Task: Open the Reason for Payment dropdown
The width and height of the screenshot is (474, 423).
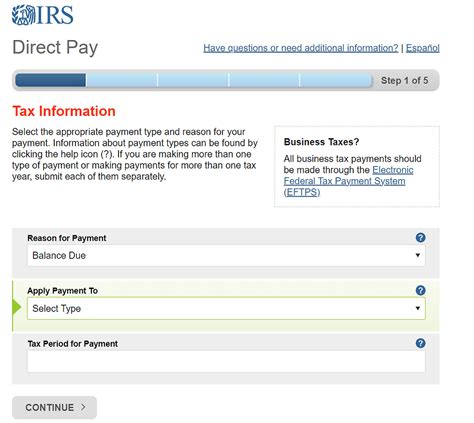Action: coord(226,256)
